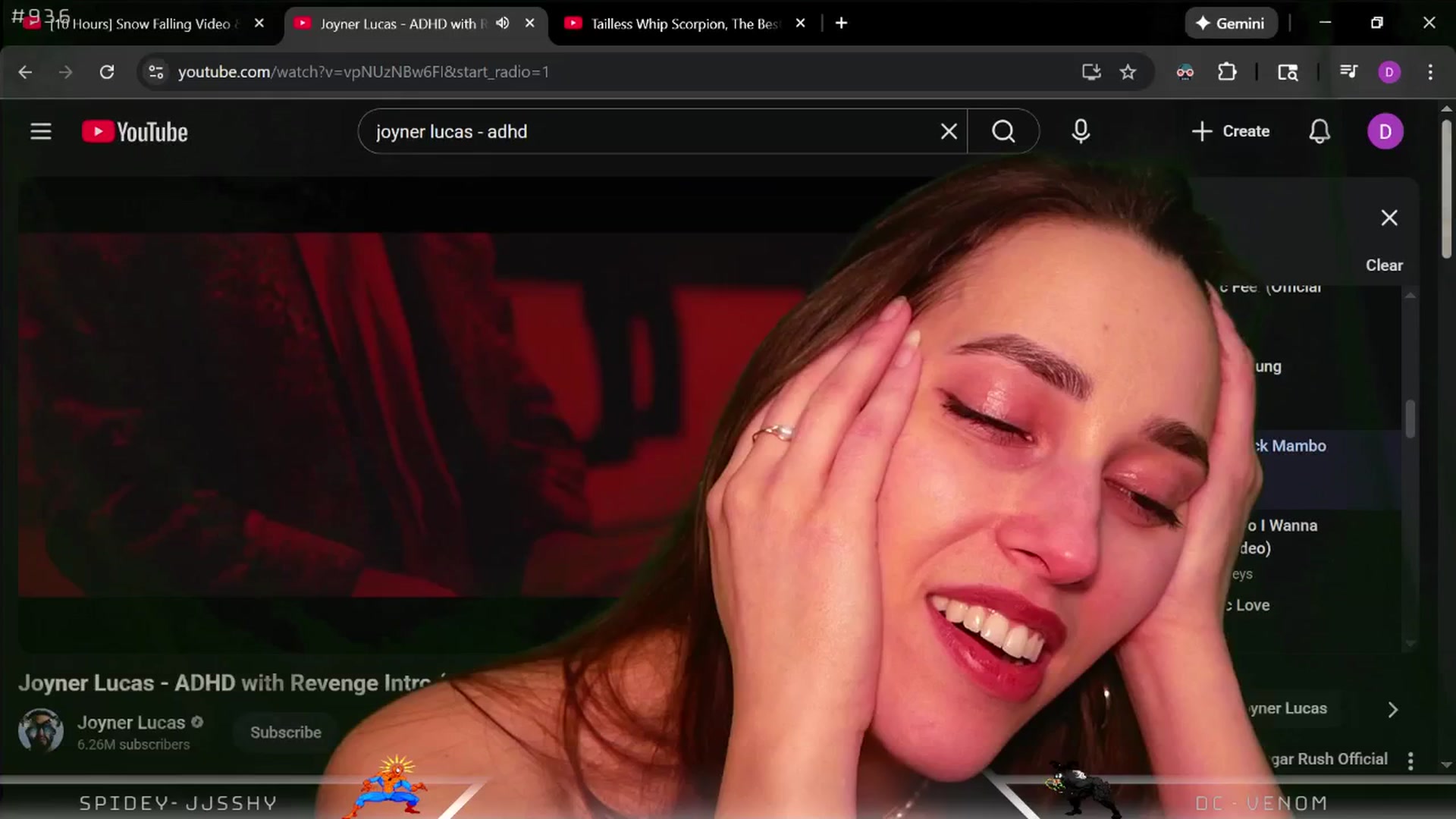Click the pink glasses extension icon
The width and height of the screenshot is (1456, 819).
point(1185,72)
